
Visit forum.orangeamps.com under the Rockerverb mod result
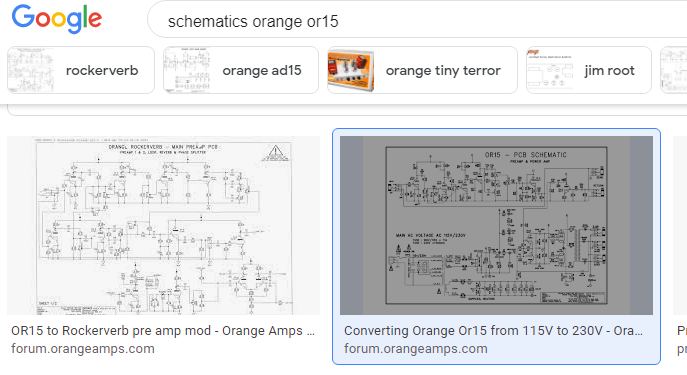point(83,349)
